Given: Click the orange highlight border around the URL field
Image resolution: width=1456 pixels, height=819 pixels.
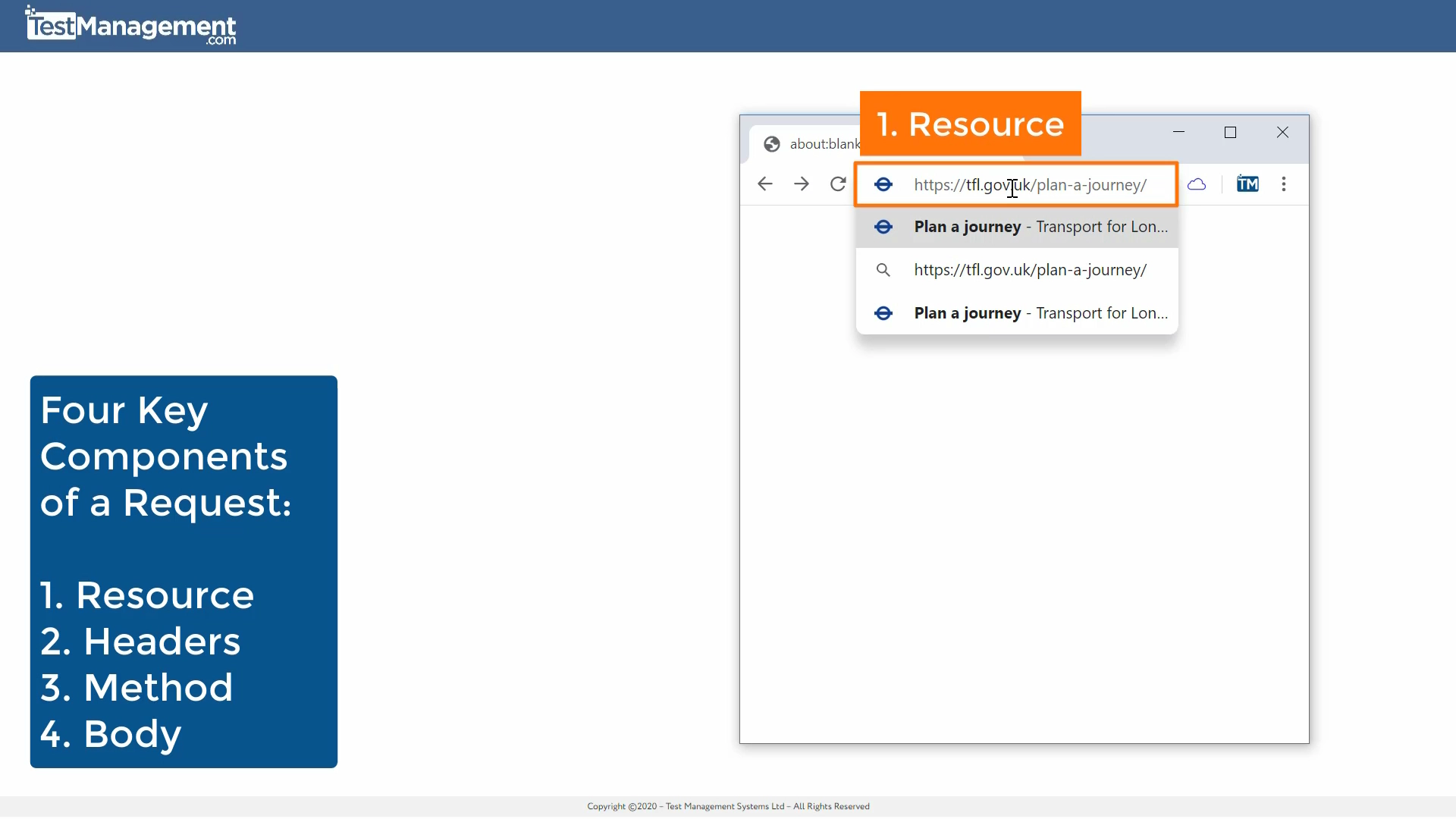Looking at the screenshot, I should coord(1015,165).
